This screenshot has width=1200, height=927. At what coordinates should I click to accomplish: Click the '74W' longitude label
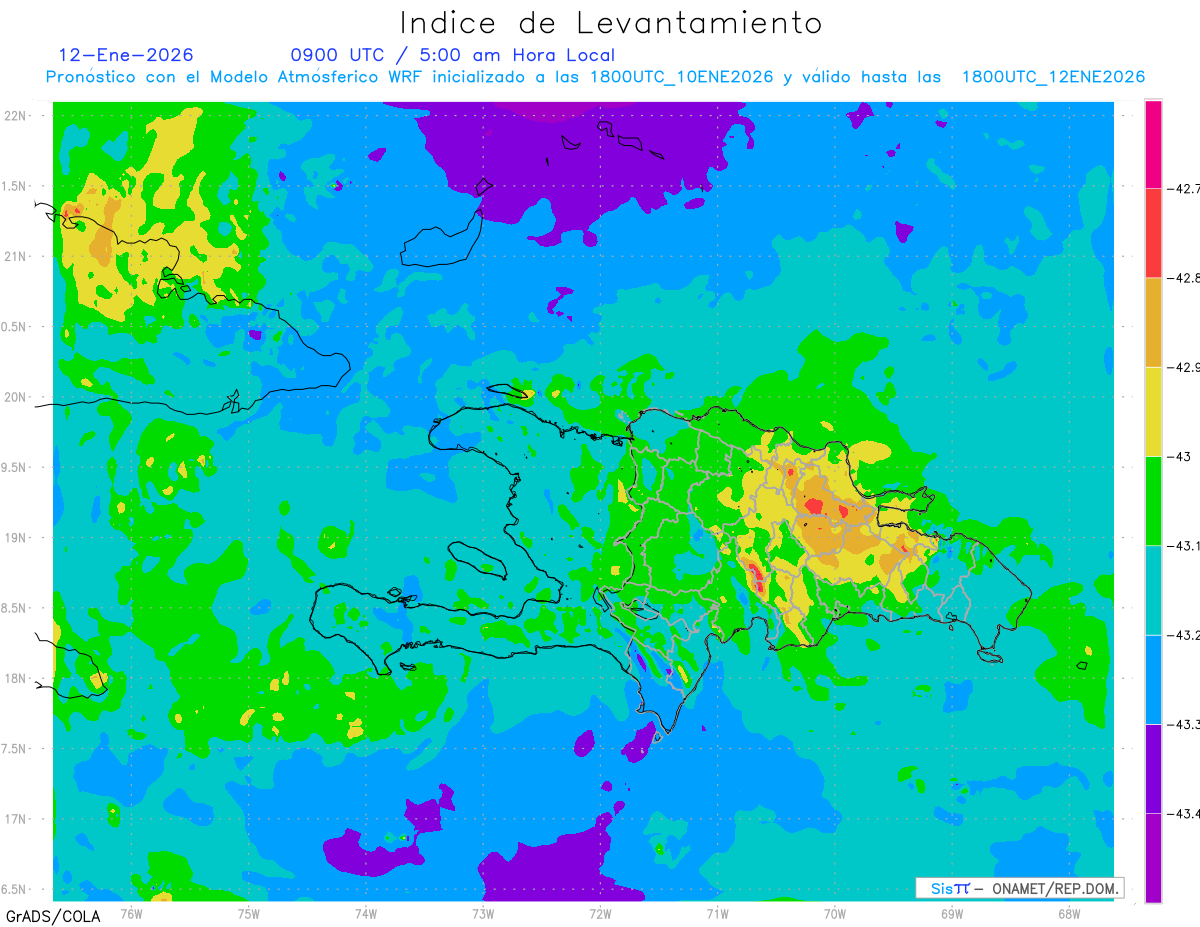366,912
